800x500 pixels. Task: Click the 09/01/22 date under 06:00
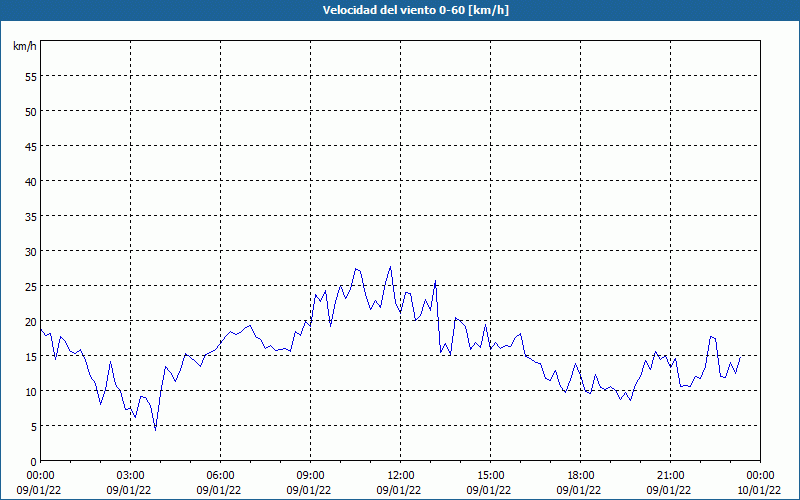218,490
